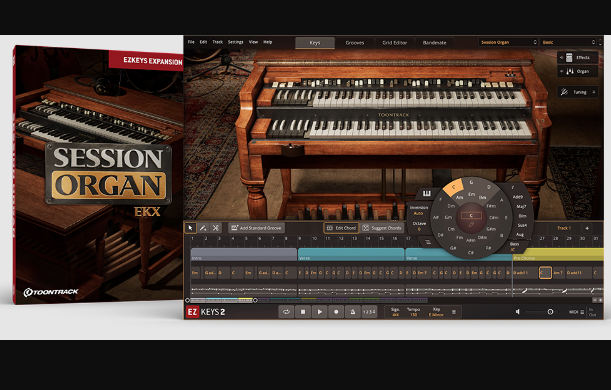Click the Edit Chord button

(341, 228)
